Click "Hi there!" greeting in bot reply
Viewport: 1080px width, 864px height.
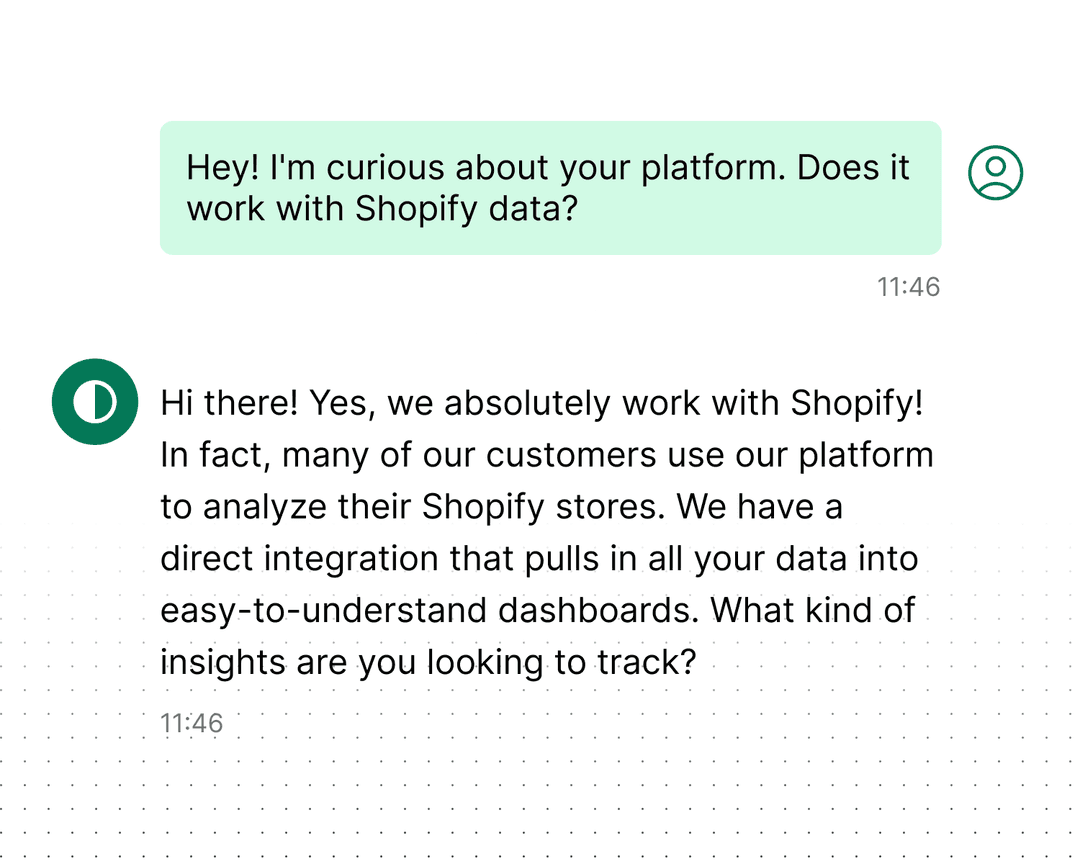click(229, 403)
